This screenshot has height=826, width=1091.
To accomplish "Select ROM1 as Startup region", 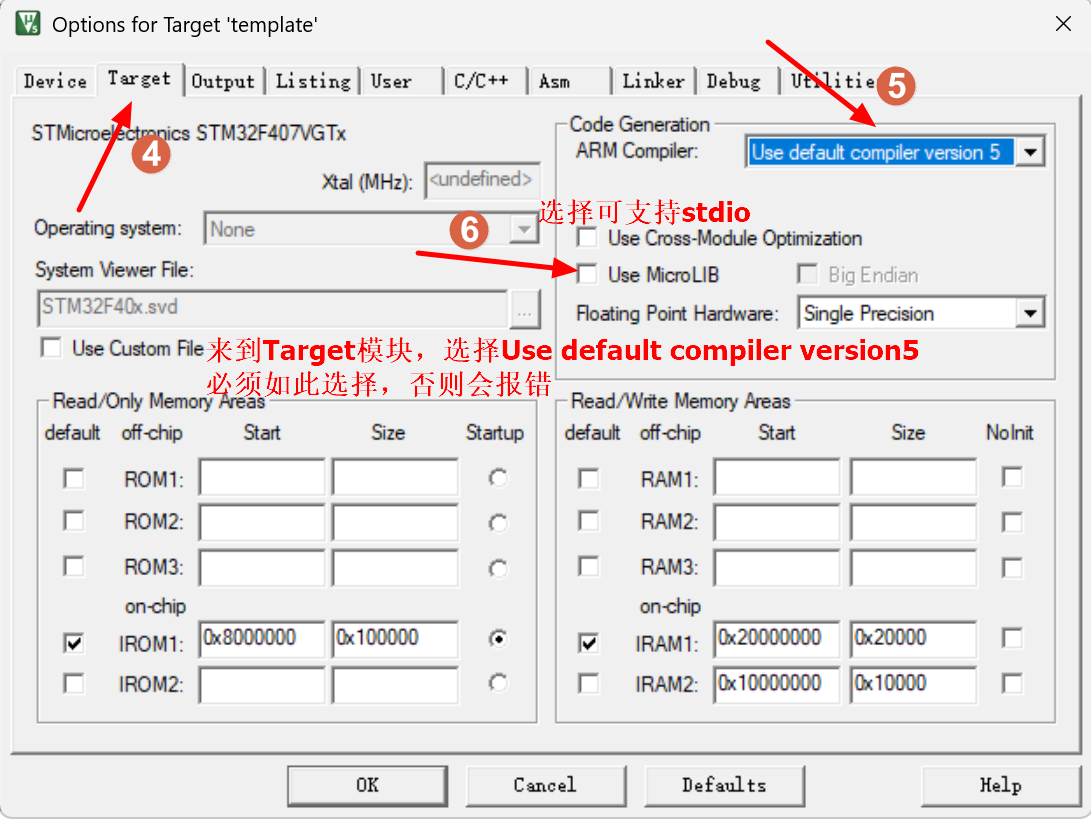I will click(497, 478).
